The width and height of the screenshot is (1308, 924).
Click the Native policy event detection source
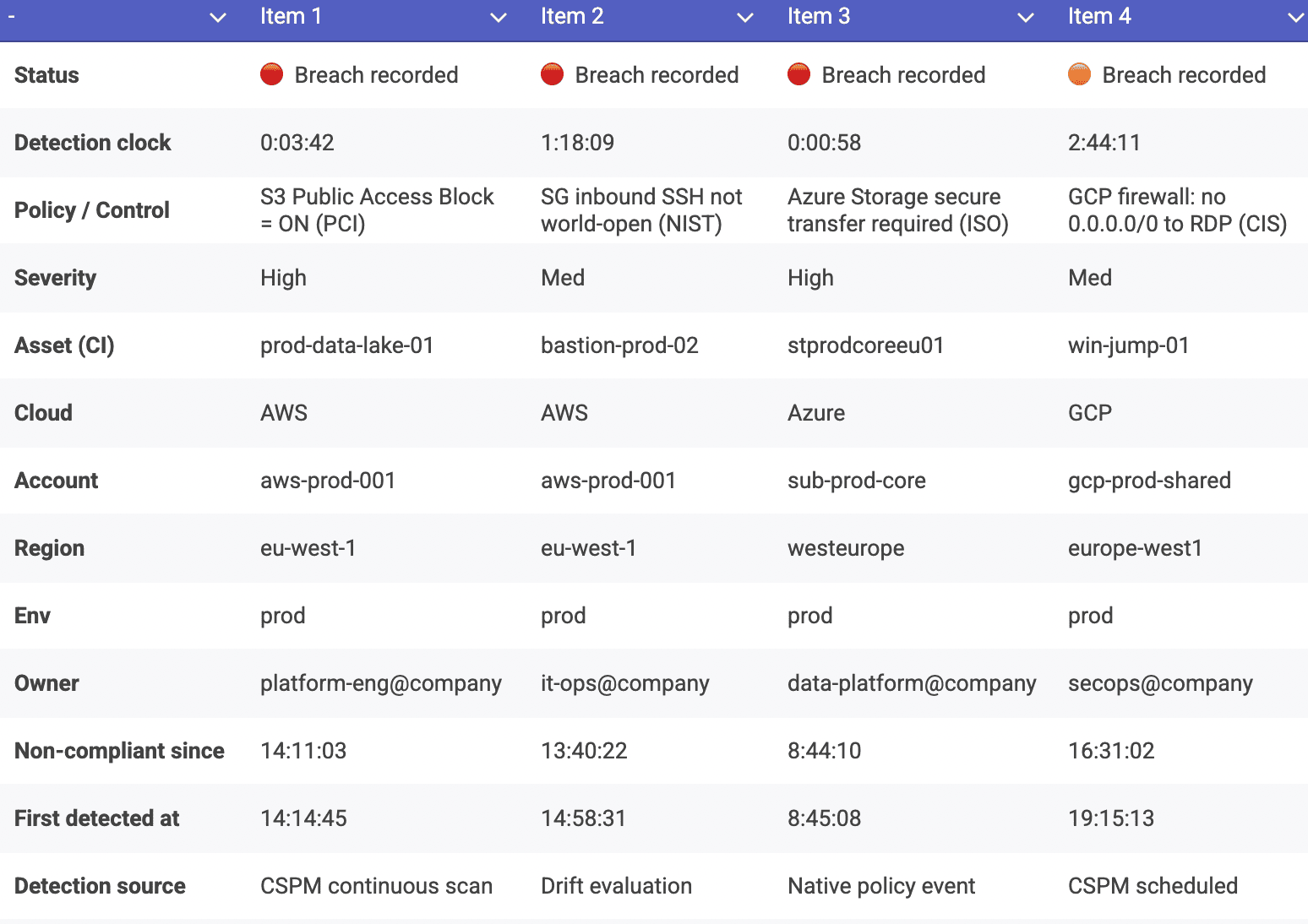(881, 886)
